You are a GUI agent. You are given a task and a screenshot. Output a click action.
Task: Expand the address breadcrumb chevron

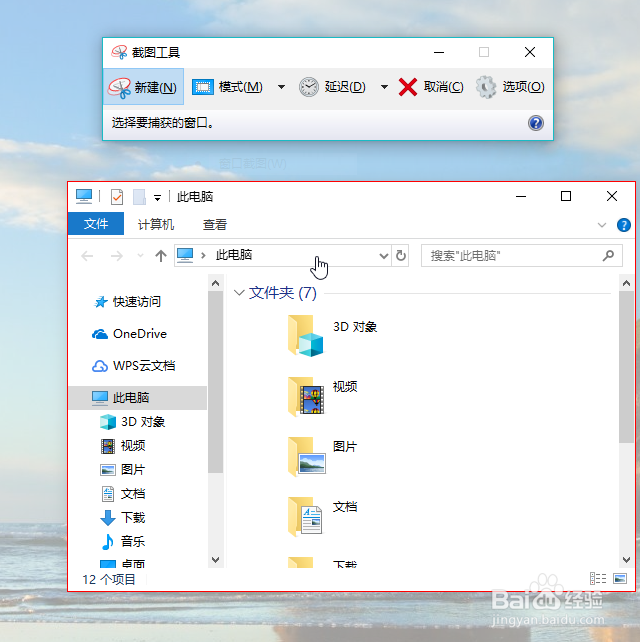(203, 255)
